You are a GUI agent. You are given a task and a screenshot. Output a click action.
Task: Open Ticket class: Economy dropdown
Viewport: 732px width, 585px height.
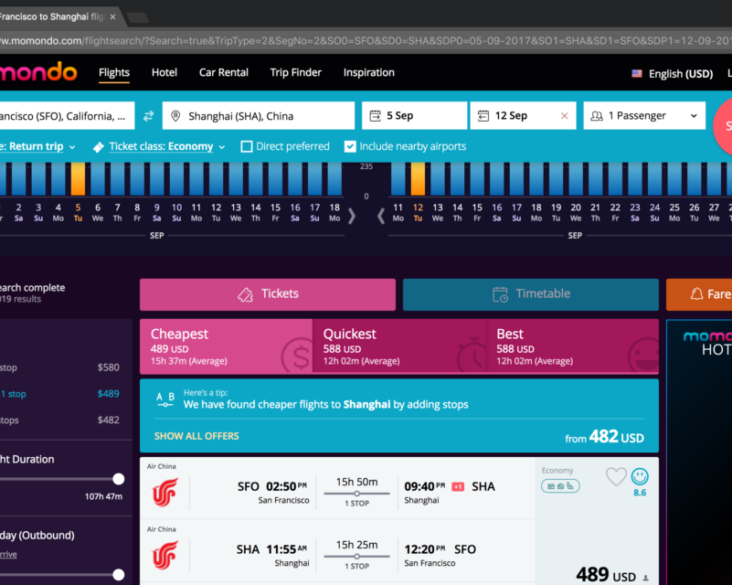pos(167,147)
